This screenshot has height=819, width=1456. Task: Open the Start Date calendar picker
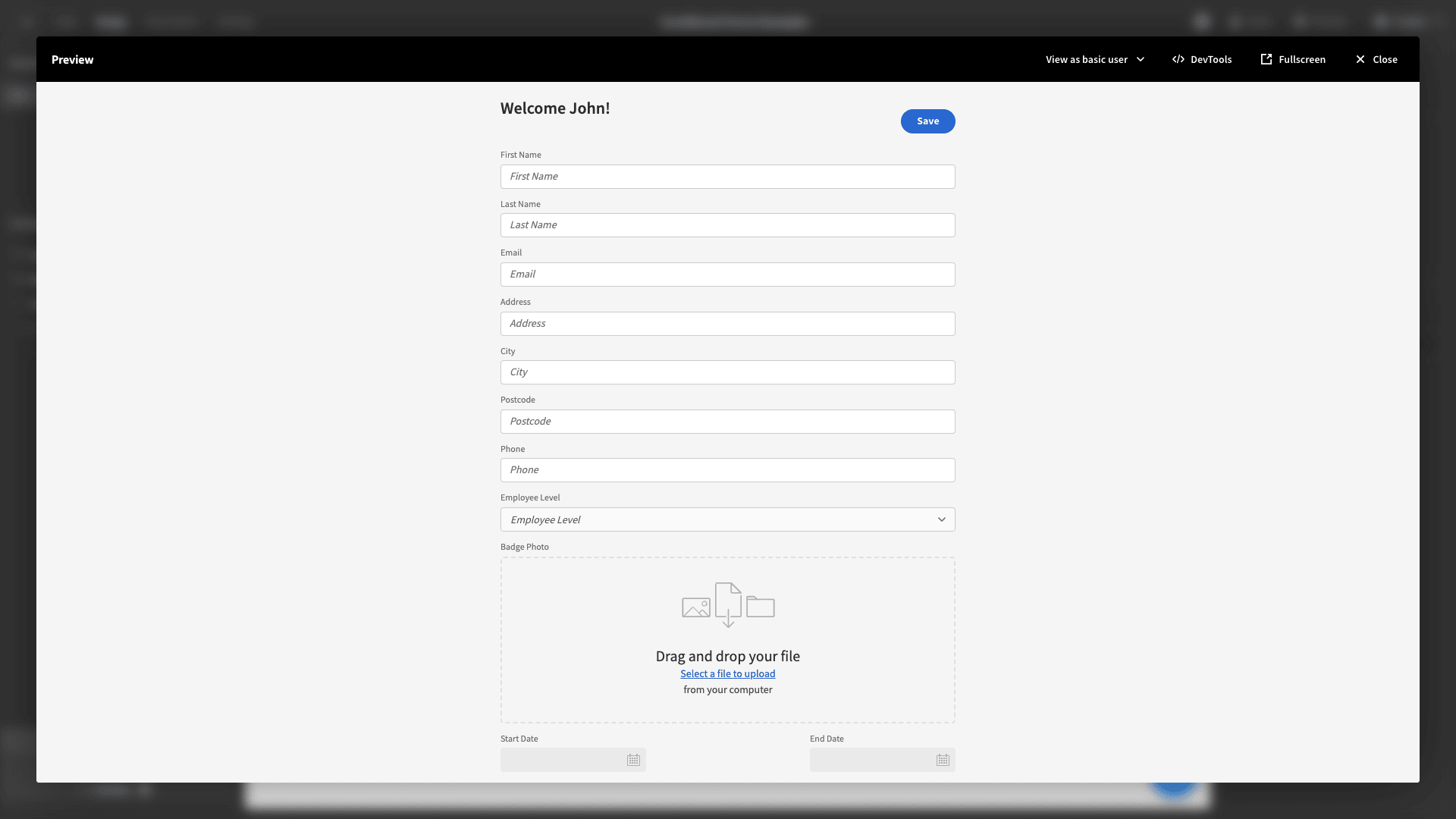tap(633, 760)
